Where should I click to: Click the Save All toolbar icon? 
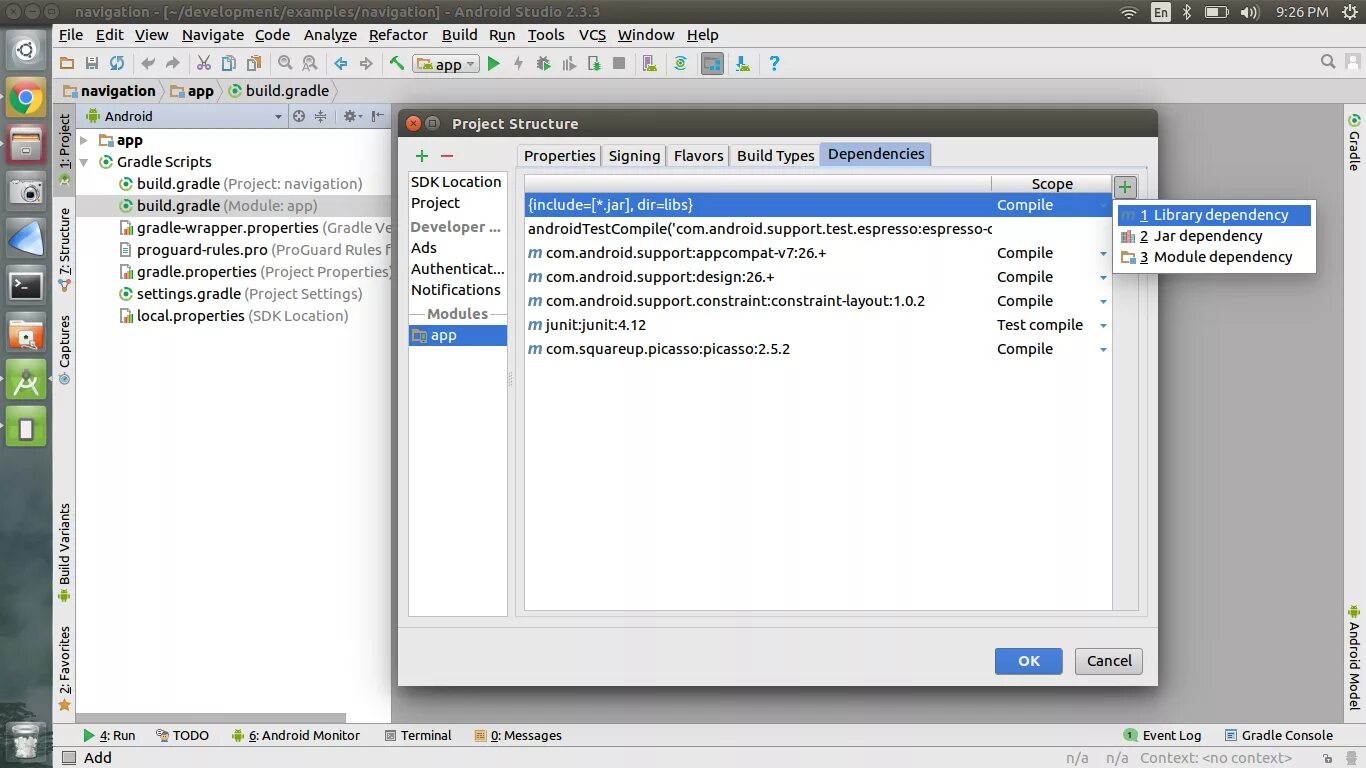point(92,63)
